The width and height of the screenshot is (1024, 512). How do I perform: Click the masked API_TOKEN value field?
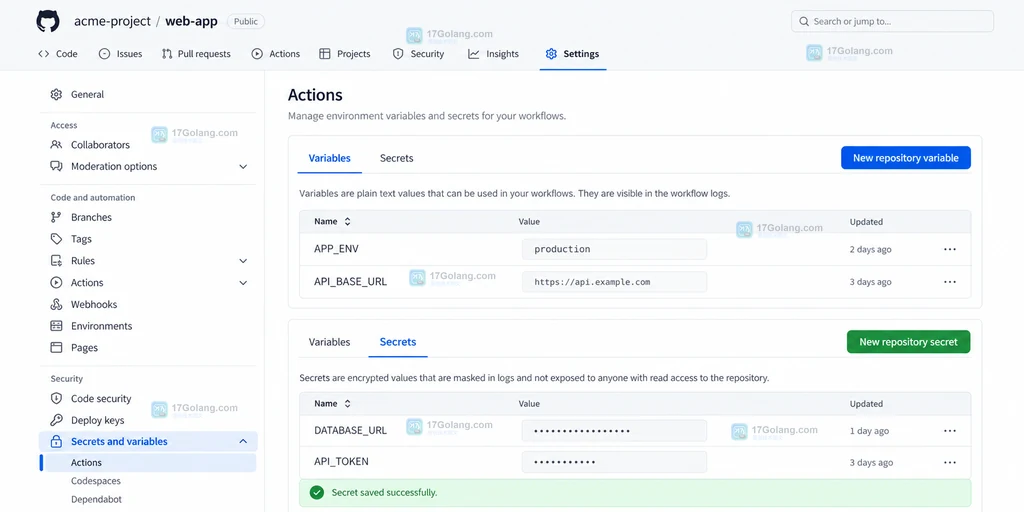coord(614,462)
